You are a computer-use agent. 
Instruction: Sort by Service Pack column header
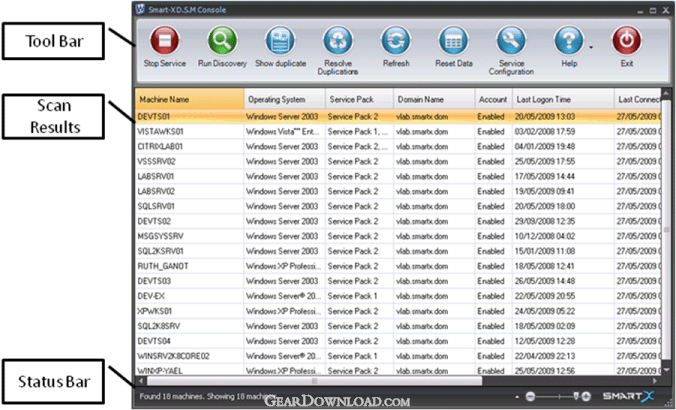point(359,99)
